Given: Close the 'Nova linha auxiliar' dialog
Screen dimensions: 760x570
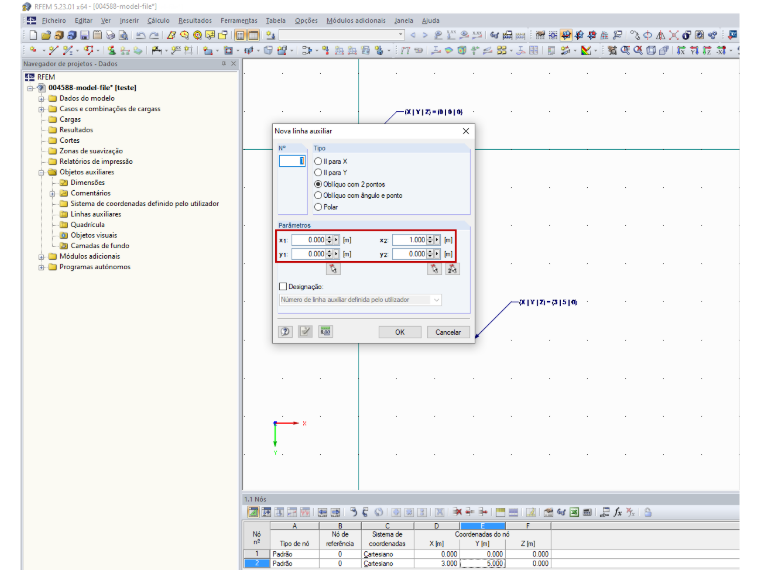Looking at the screenshot, I should [466, 131].
